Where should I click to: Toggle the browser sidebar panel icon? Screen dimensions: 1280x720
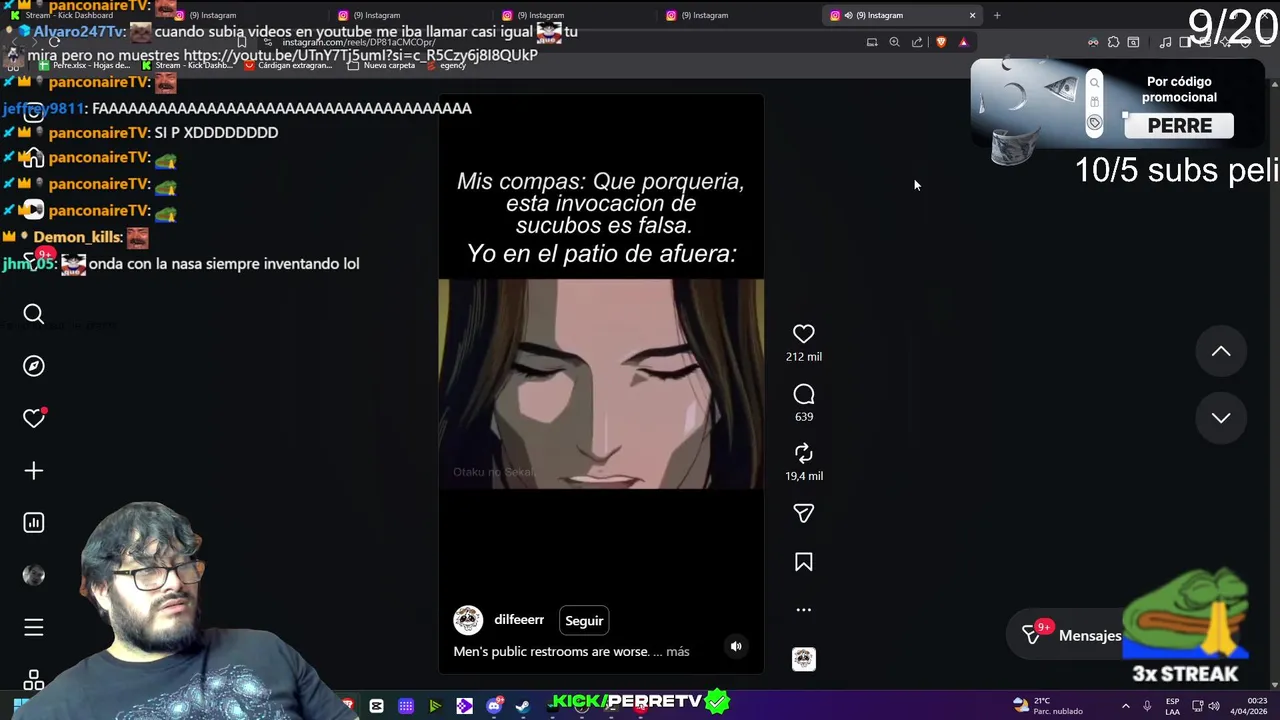tap(1185, 42)
